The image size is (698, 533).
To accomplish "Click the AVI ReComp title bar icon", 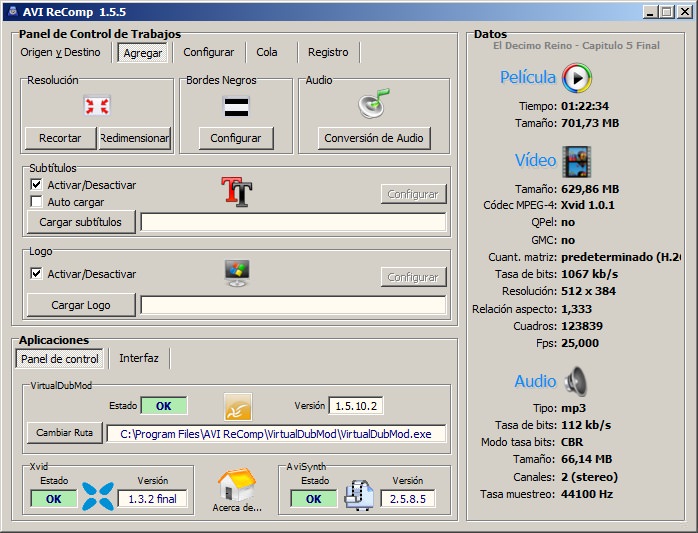I will 13,11.
